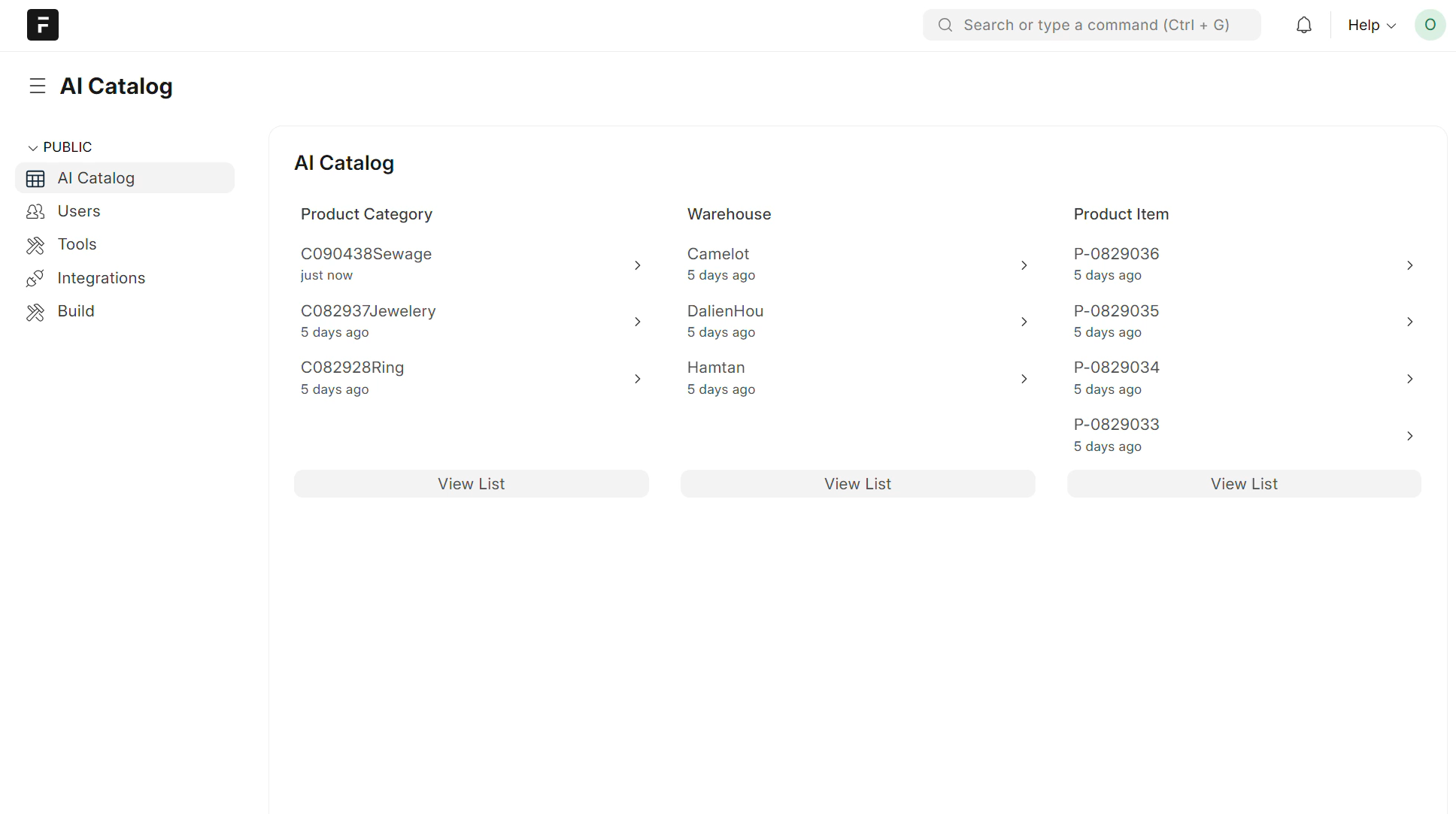
Task: Open P-0829033 item chevron arrow
Action: (1409, 436)
